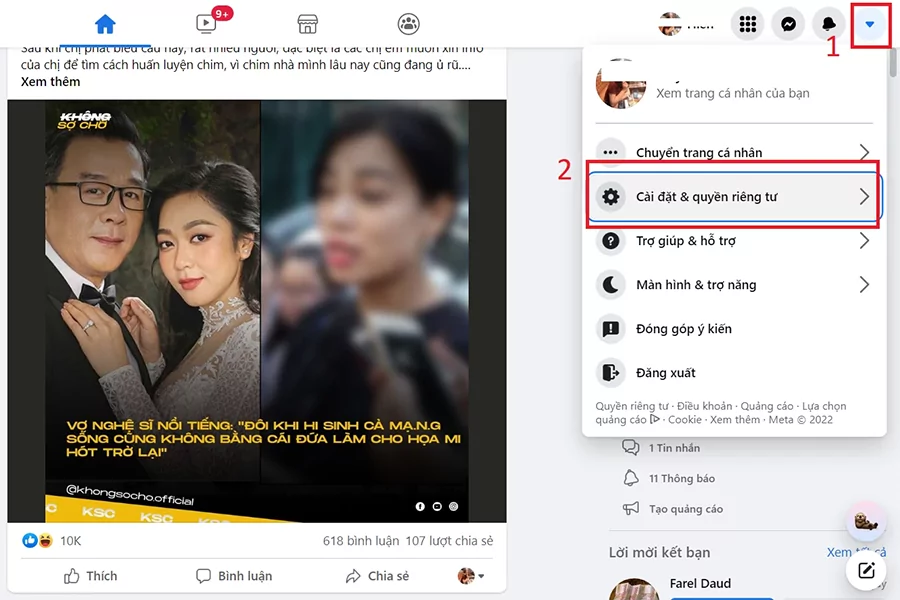Image resolution: width=900 pixels, height=600 pixels.
Task: Open '107 lượt chia sẻ' shares count
Action: tap(449, 541)
